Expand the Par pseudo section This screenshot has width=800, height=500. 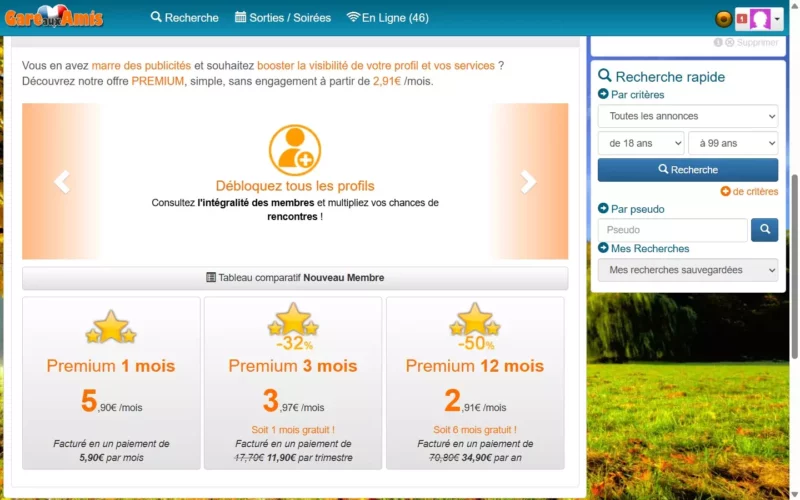point(631,209)
